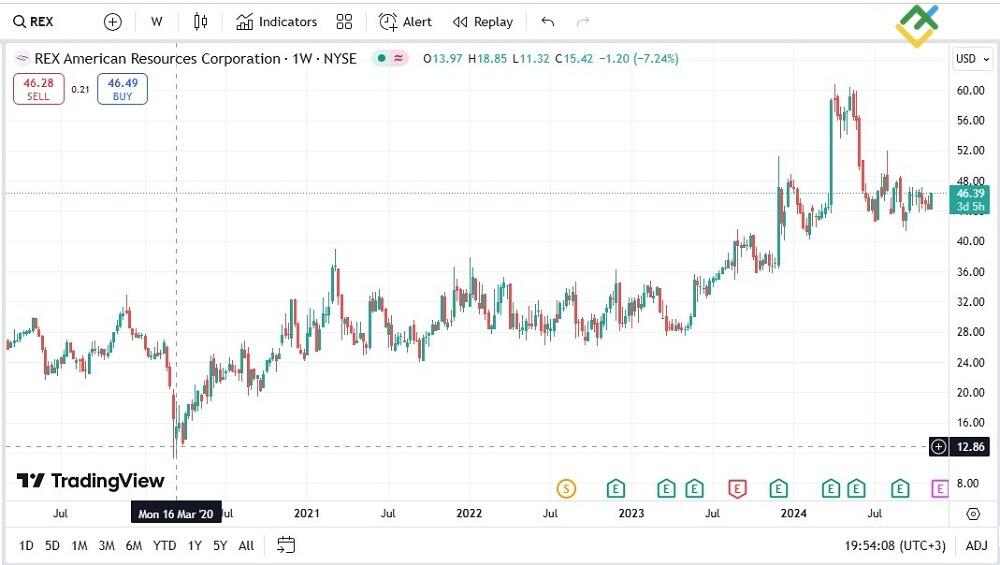Open the earnings E marker before Jul 2024
The image size is (1000, 565).
(856, 489)
